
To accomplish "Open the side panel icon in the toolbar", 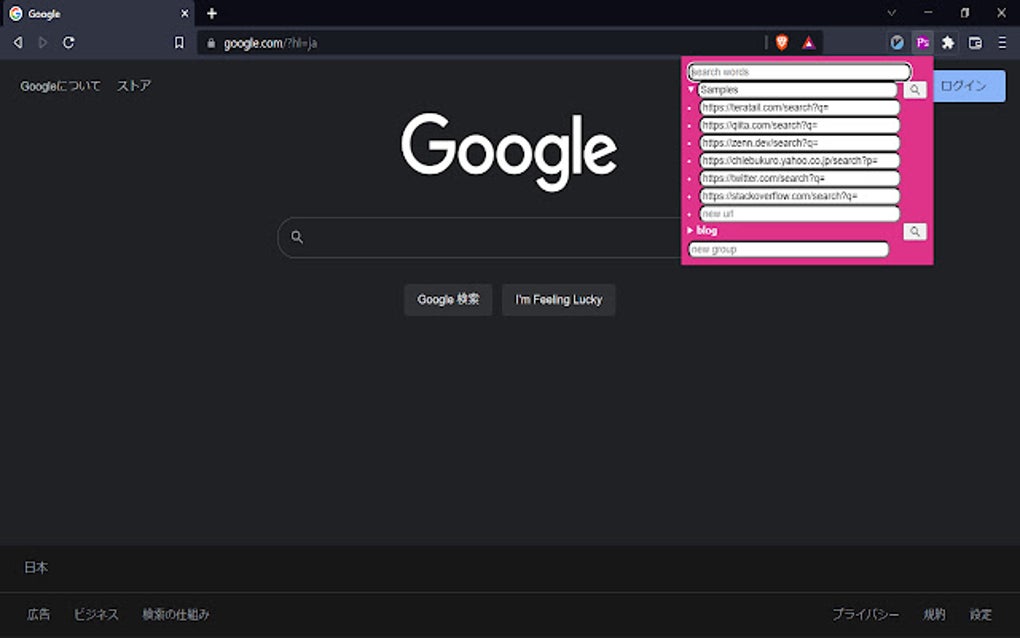I will click(x=974, y=42).
